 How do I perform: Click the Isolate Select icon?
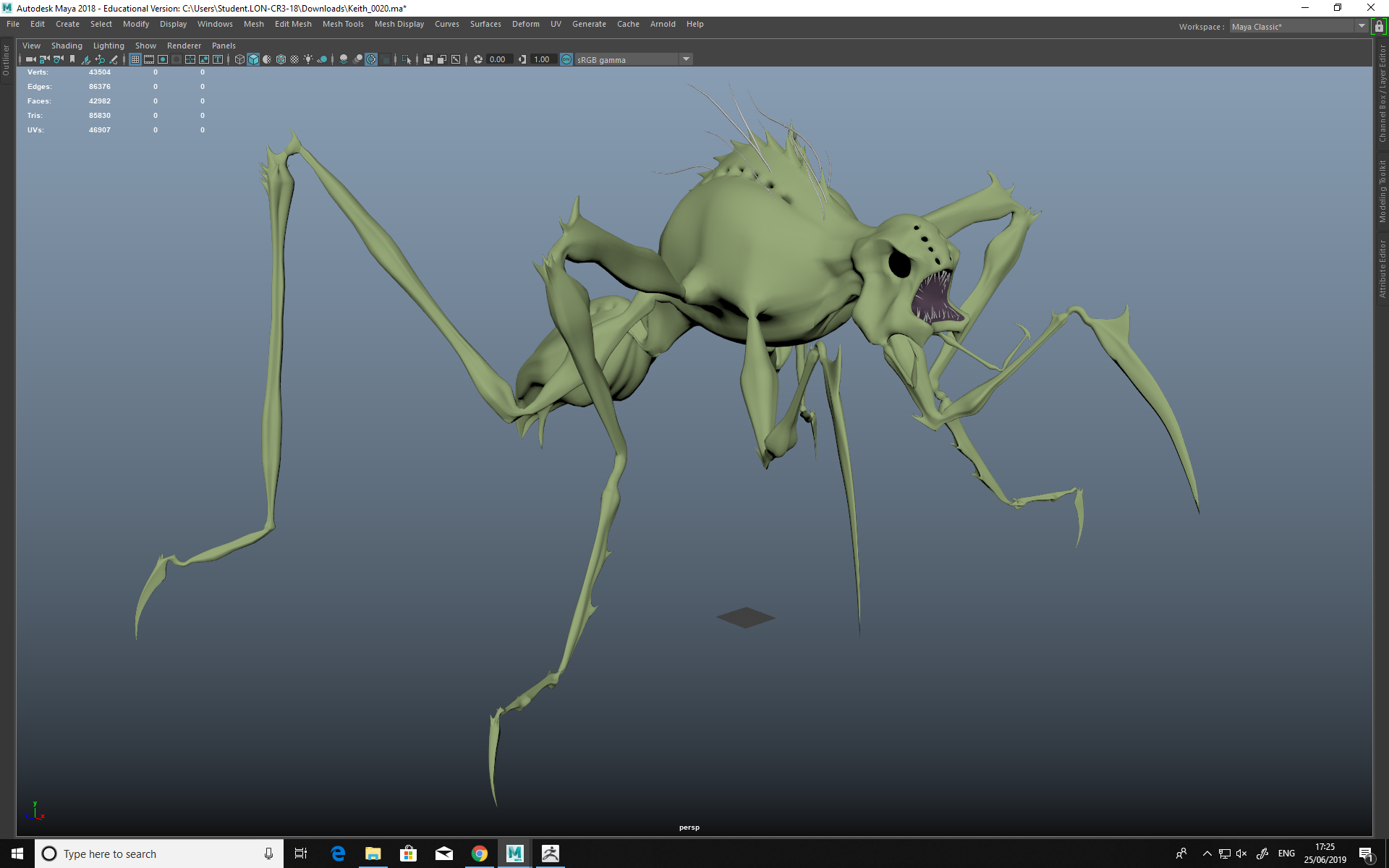pos(407,59)
